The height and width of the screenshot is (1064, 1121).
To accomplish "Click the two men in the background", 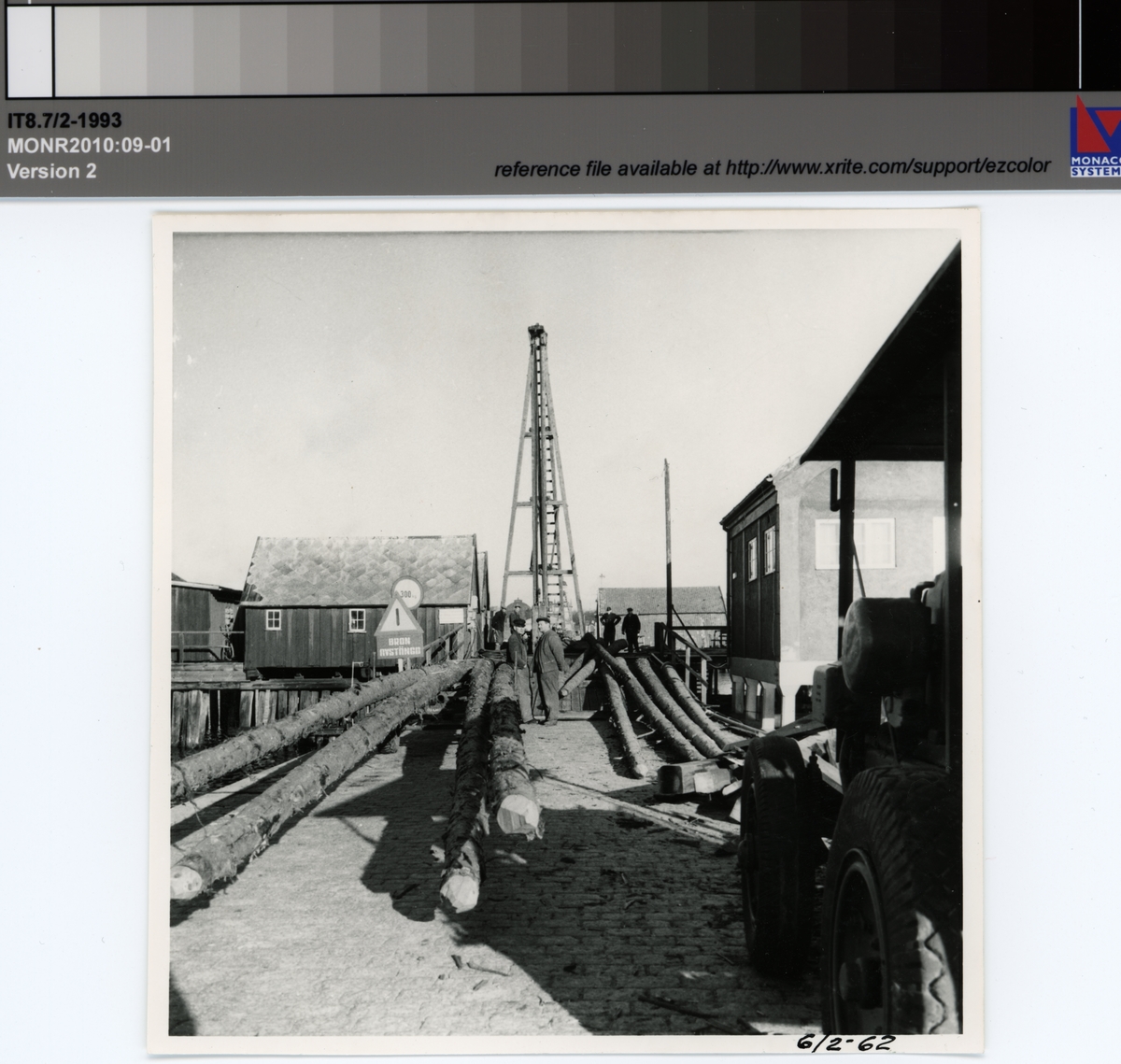I will tap(619, 628).
